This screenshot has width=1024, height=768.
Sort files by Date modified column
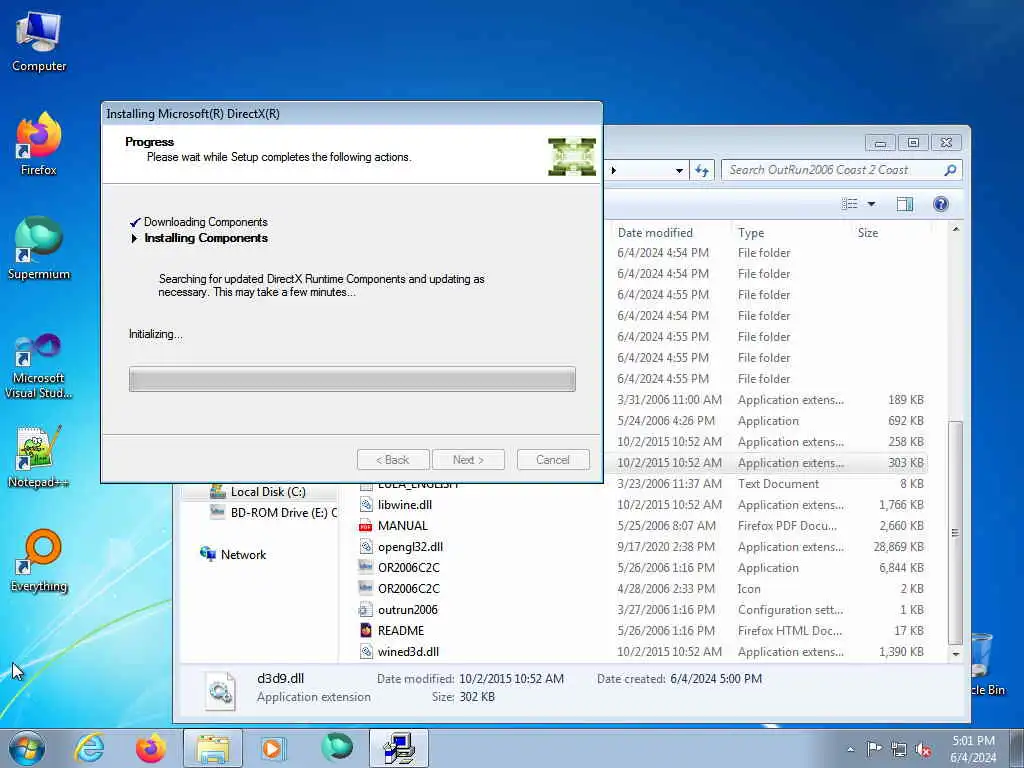pos(655,232)
